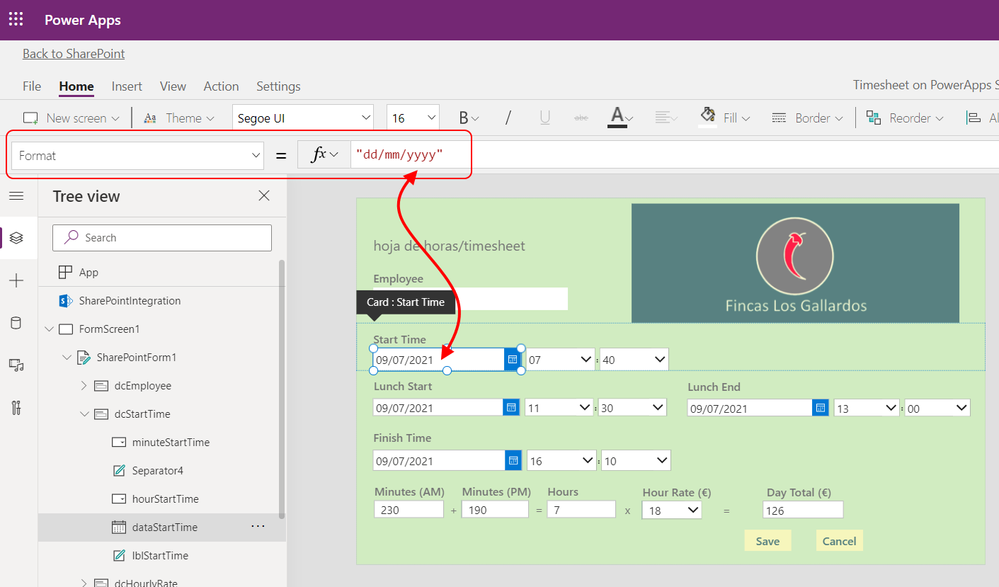
Task: Open the View tab
Action: click(173, 86)
